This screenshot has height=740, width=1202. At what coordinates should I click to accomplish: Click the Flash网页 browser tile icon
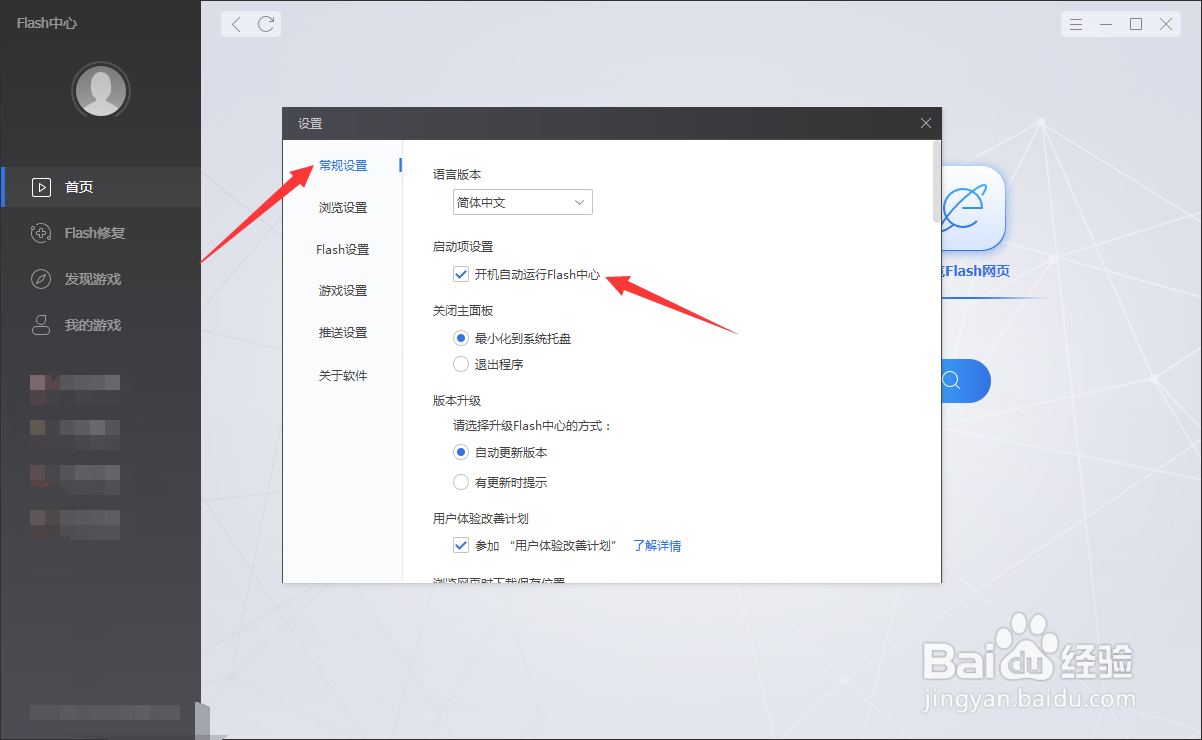tap(972, 208)
